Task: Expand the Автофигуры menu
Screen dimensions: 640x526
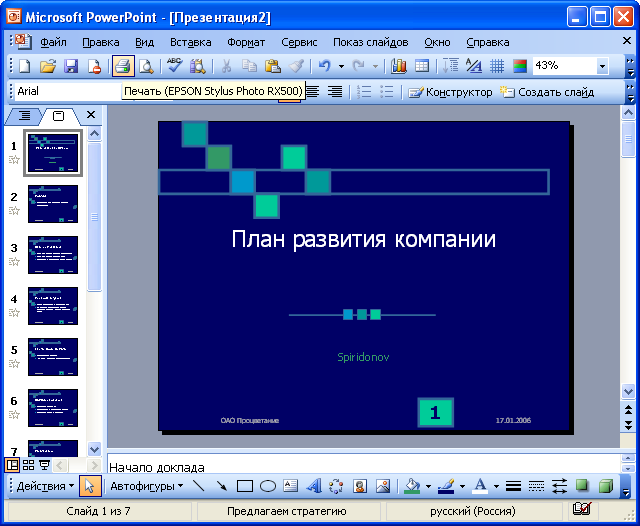Action: coord(146,487)
